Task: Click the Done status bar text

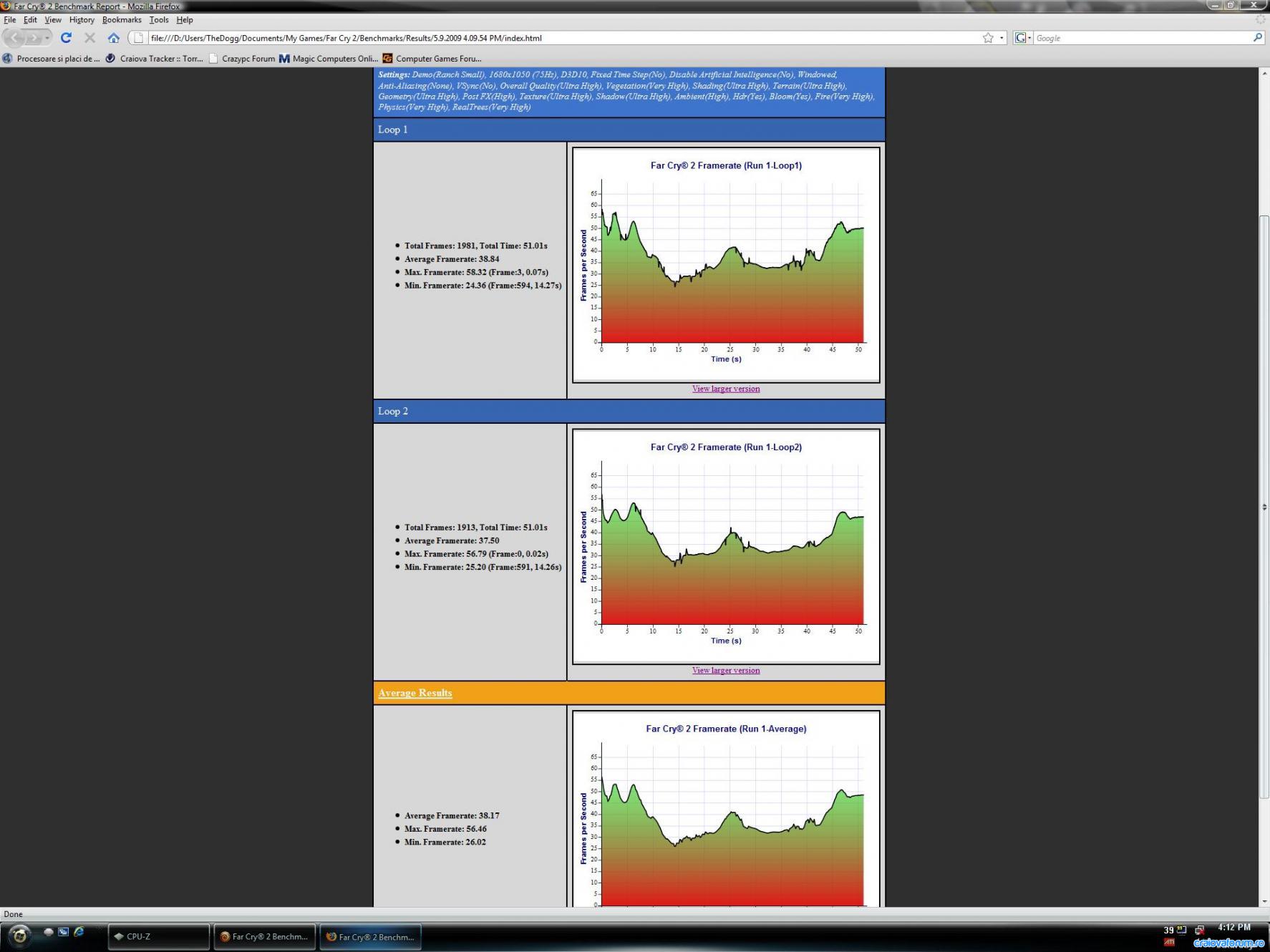Action: click(x=14, y=914)
